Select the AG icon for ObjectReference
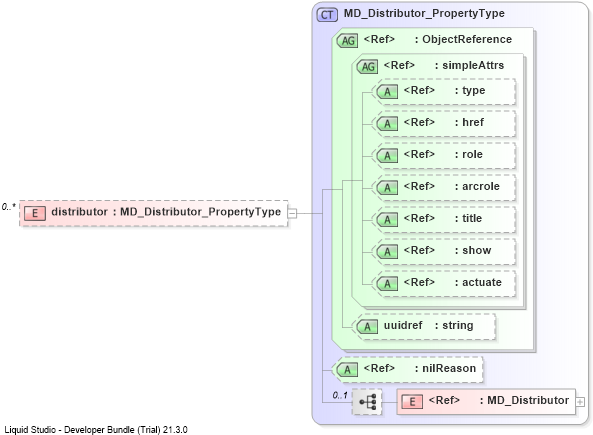 [347, 40]
